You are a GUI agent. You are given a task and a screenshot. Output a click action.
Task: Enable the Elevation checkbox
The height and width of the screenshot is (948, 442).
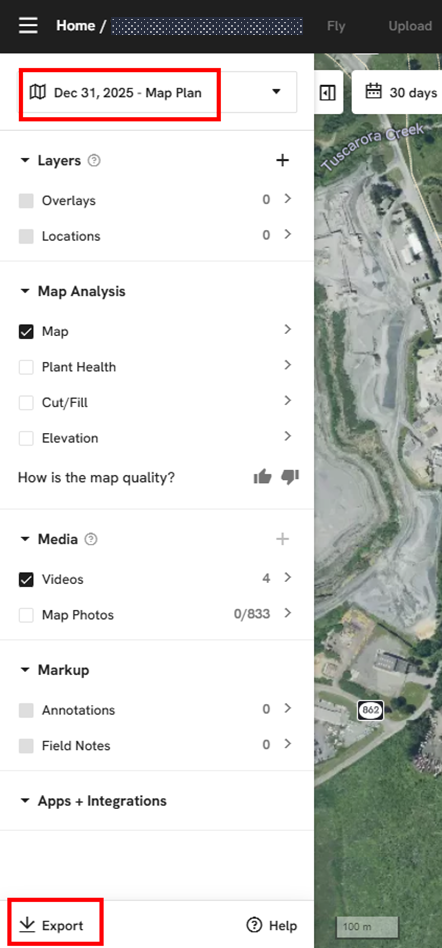(x=26, y=438)
